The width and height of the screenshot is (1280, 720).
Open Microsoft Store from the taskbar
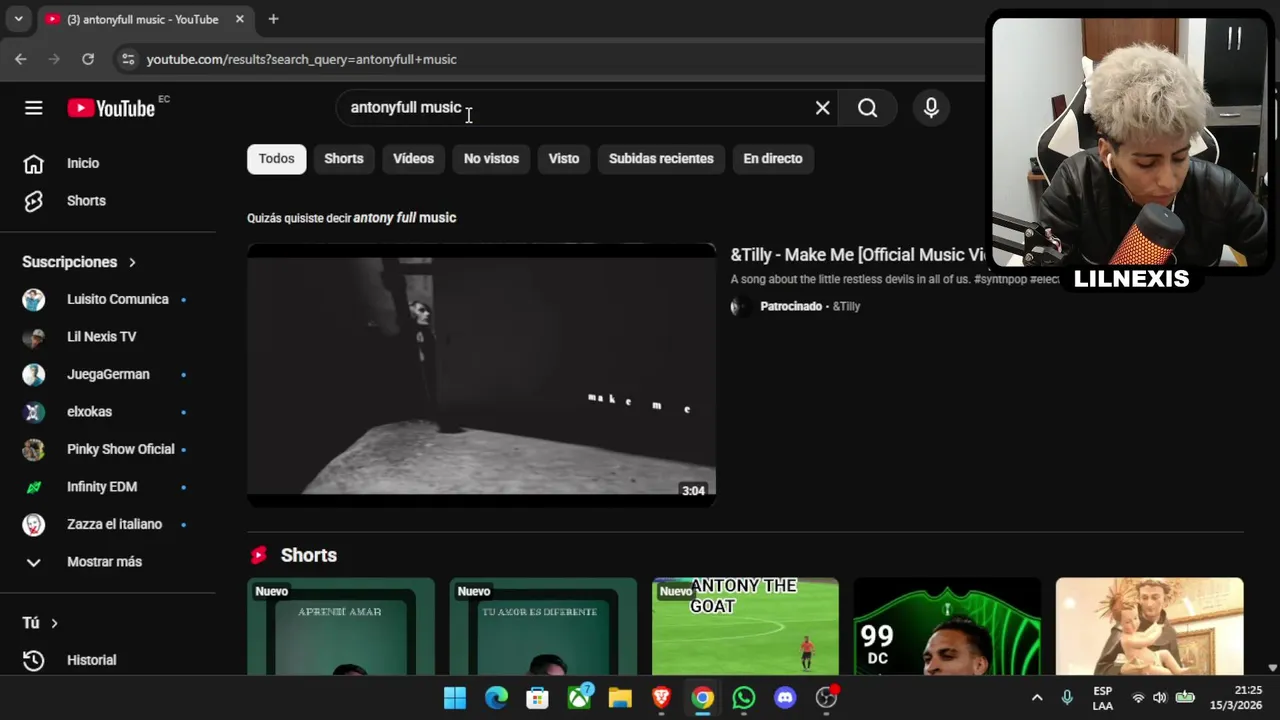pos(537,698)
